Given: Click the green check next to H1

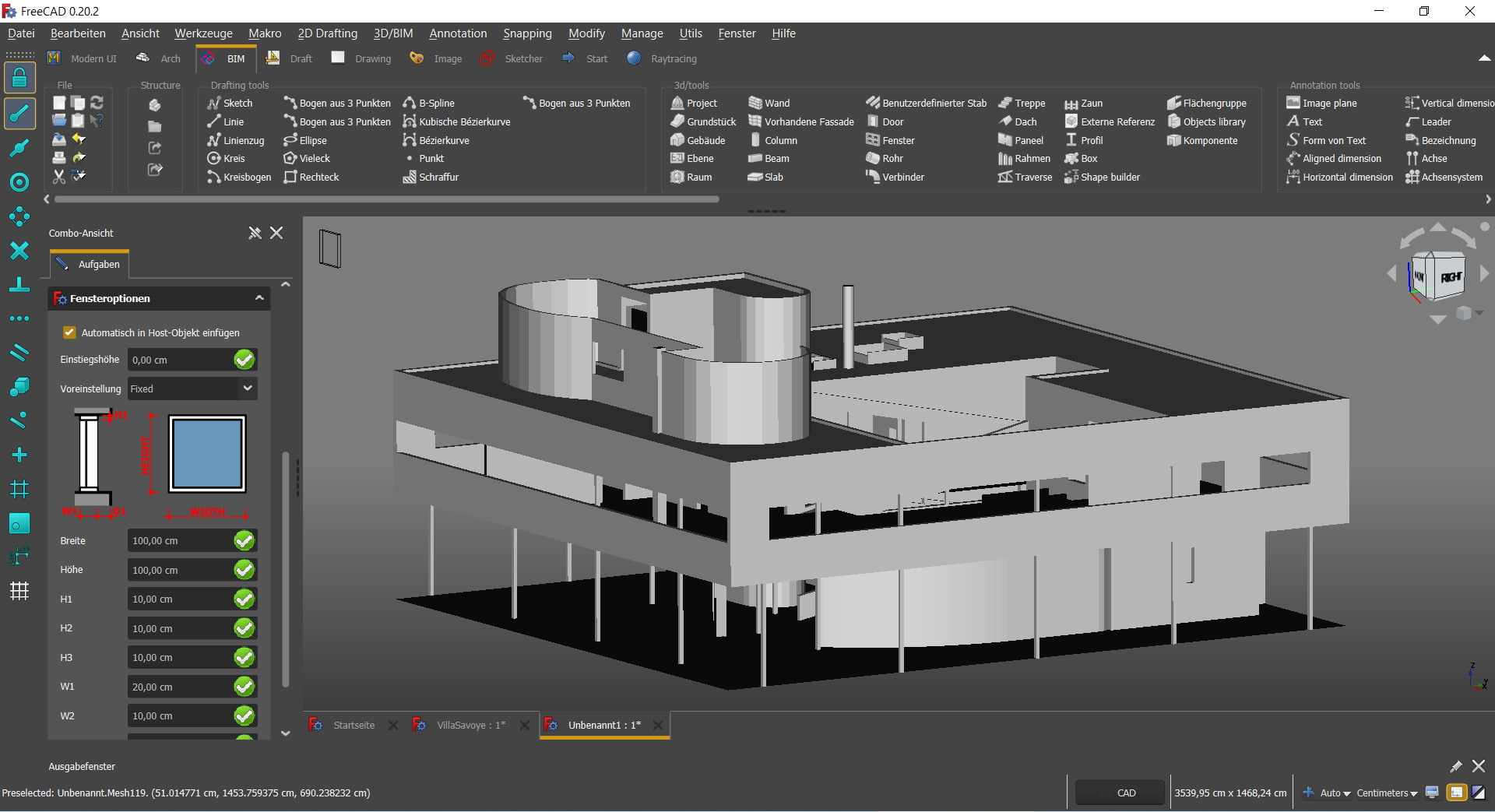Looking at the screenshot, I should pyautogui.click(x=244, y=599).
